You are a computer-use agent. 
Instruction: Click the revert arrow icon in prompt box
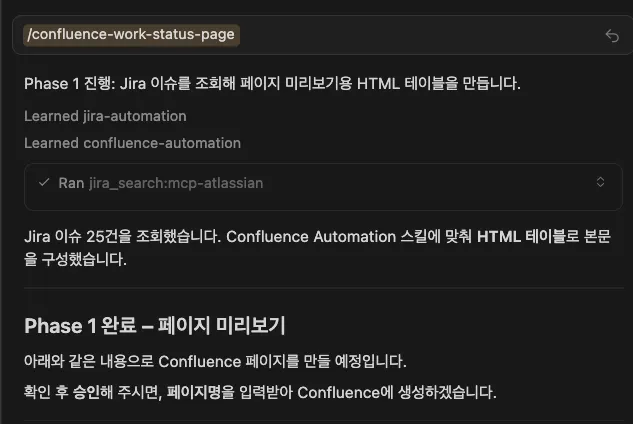[612, 36]
